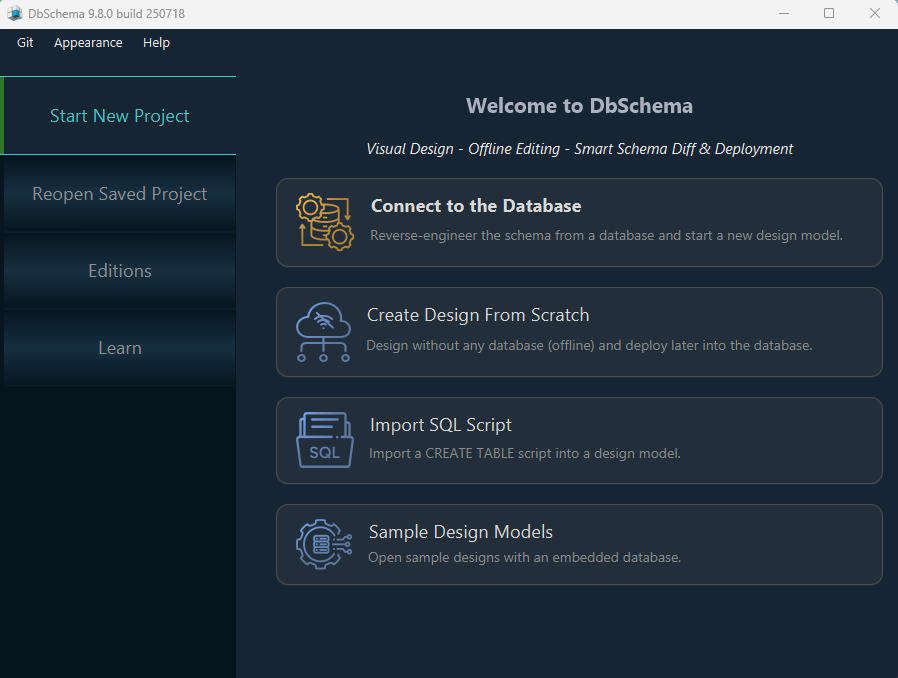898x678 pixels.
Task: Choose Create Design From Scratch heading
Action: 478,315
